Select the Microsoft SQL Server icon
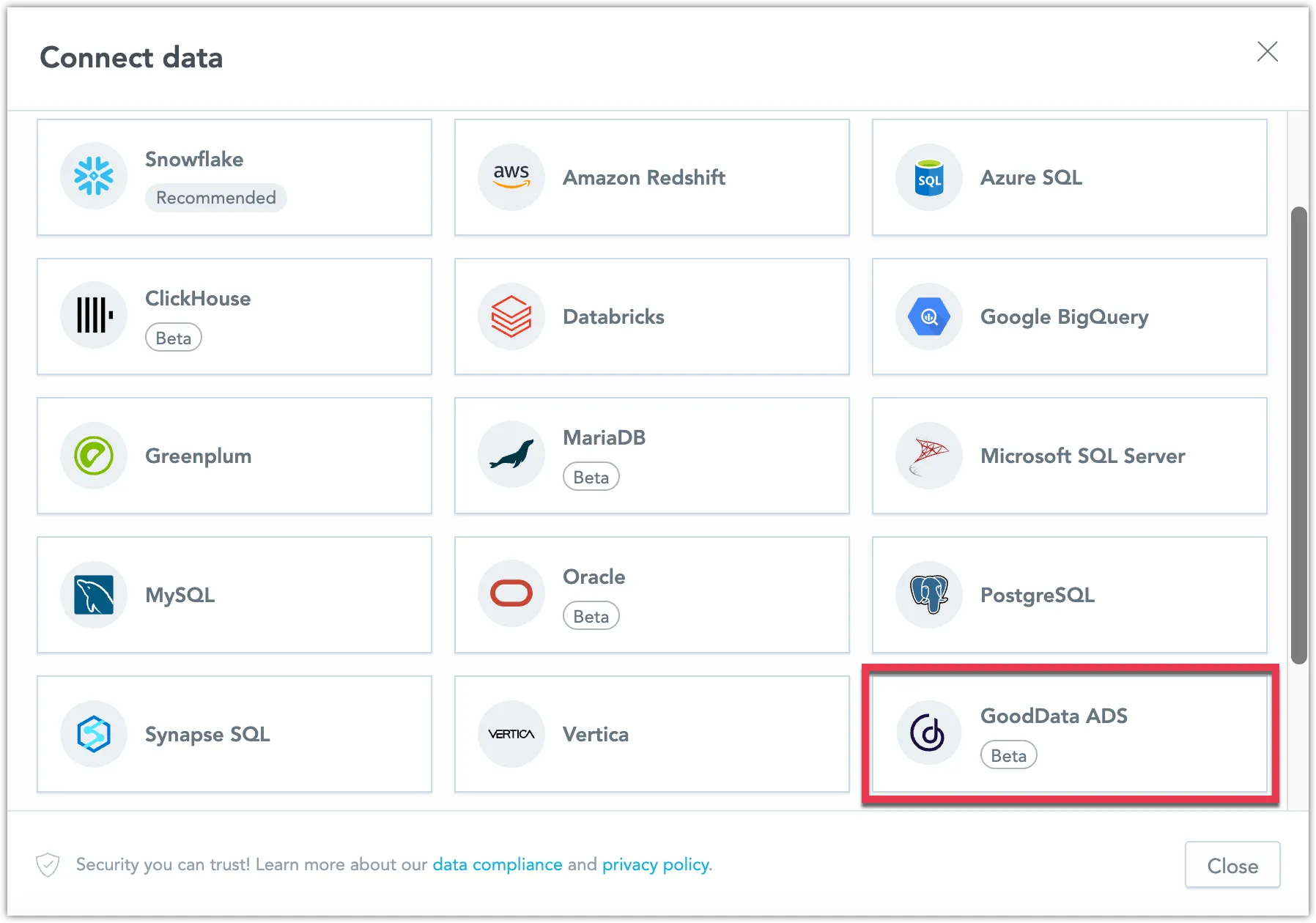The image size is (1316, 923). (928, 455)
